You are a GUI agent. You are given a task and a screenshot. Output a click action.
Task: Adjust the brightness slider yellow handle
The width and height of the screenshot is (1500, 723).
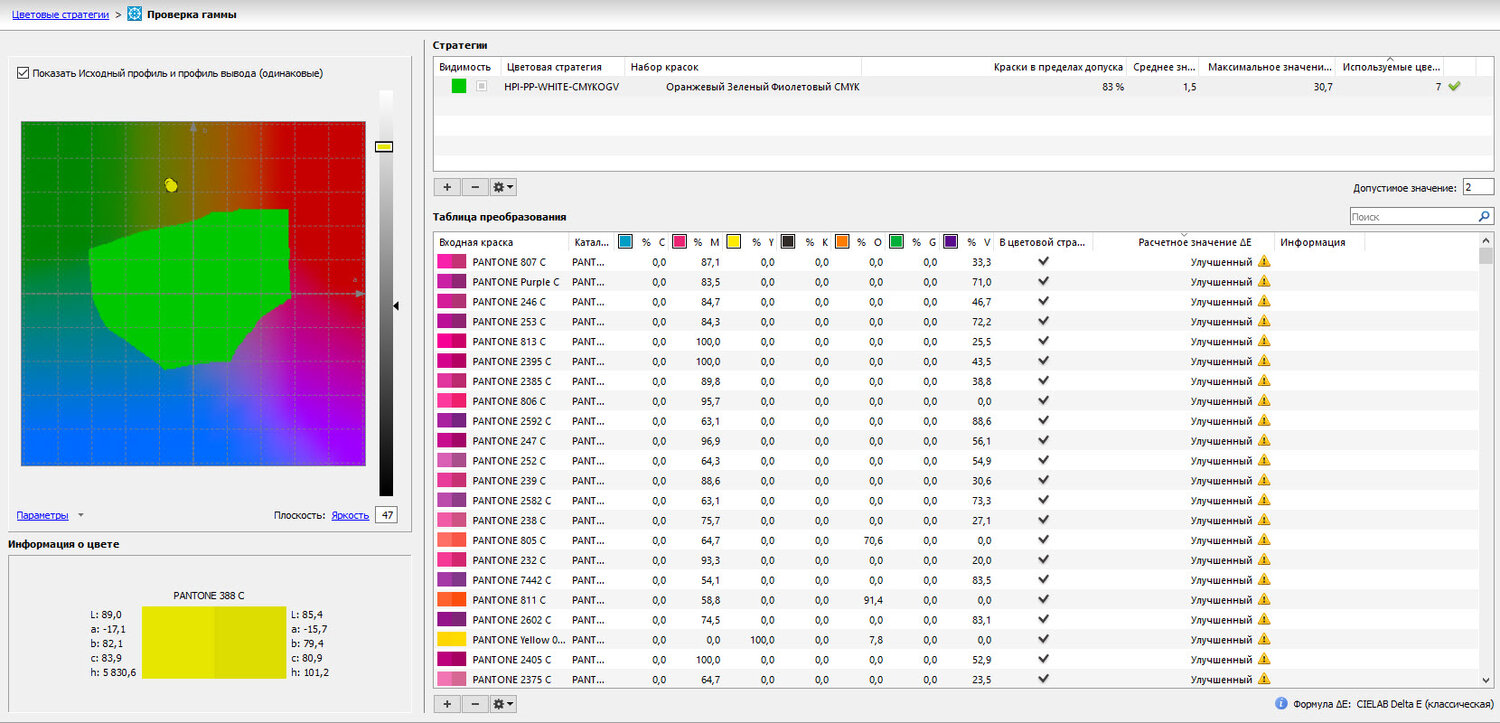click(384, 147)
